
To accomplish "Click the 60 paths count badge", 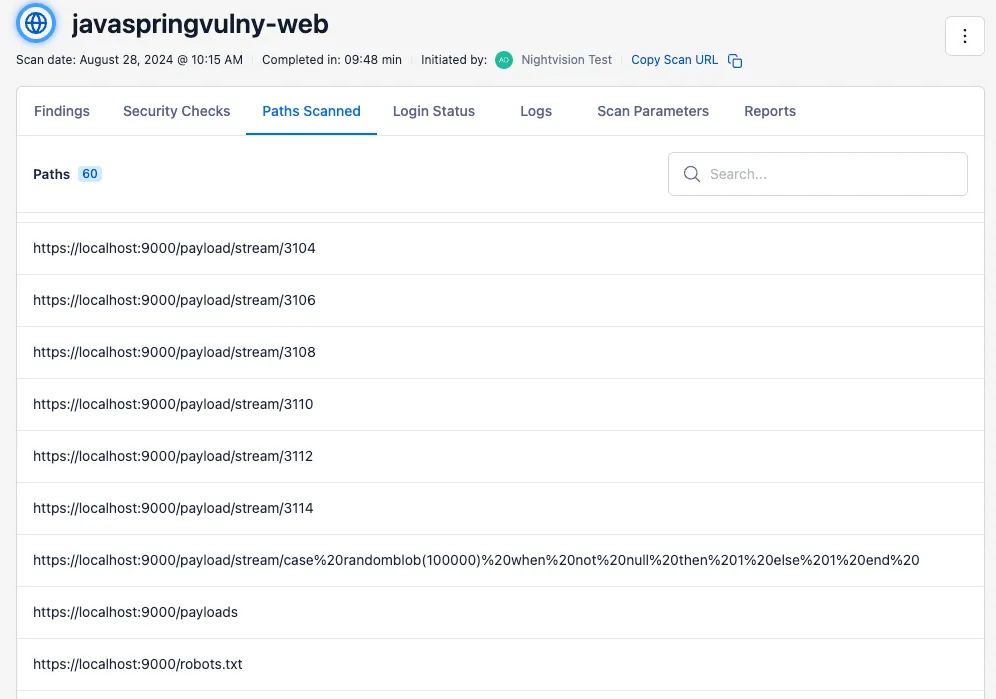I will [90, 174].
